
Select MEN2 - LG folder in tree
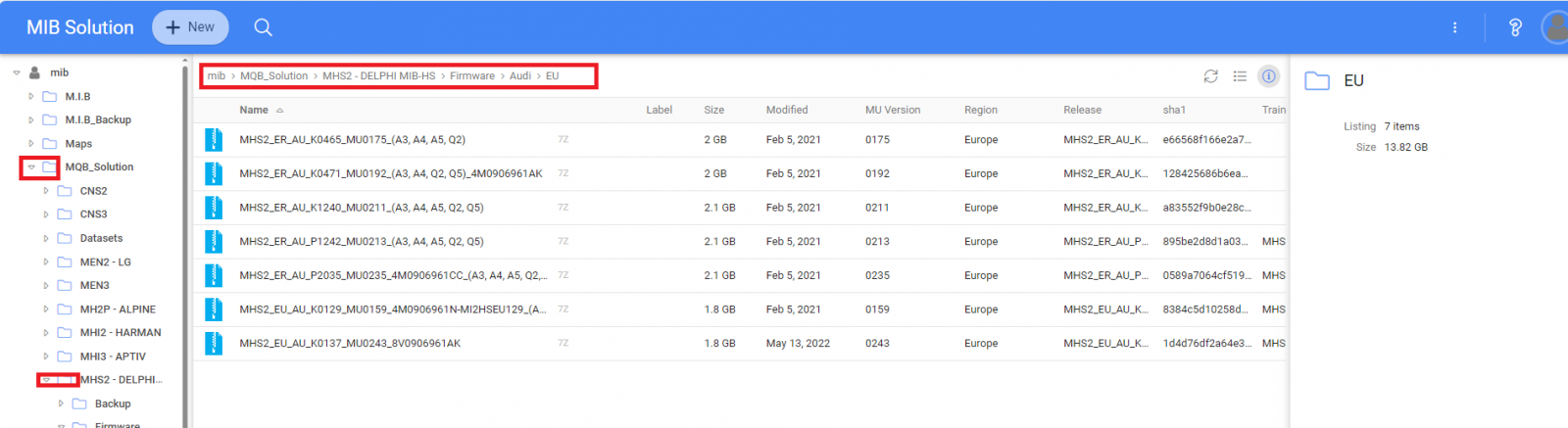point(105,262)
